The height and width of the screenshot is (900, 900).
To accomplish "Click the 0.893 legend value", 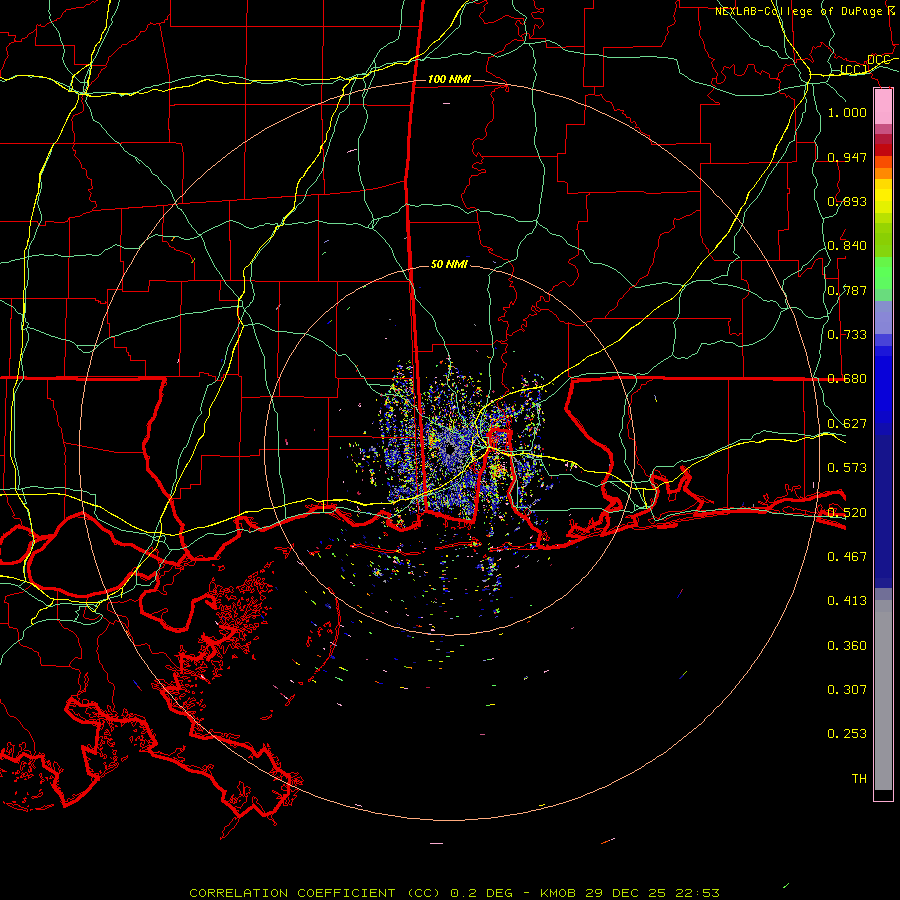I will 847,201.
